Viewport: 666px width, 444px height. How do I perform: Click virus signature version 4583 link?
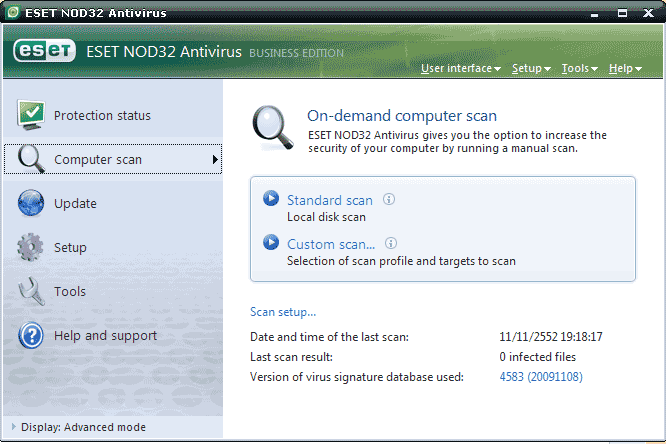click(540, 377)
